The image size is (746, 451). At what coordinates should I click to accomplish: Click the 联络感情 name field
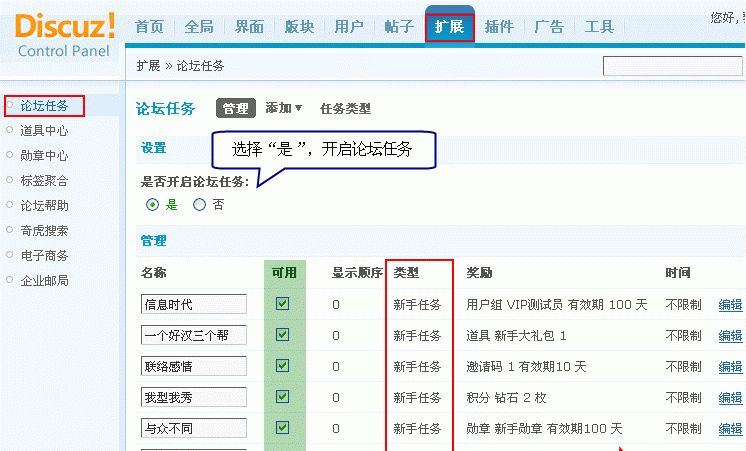[194, 366]
